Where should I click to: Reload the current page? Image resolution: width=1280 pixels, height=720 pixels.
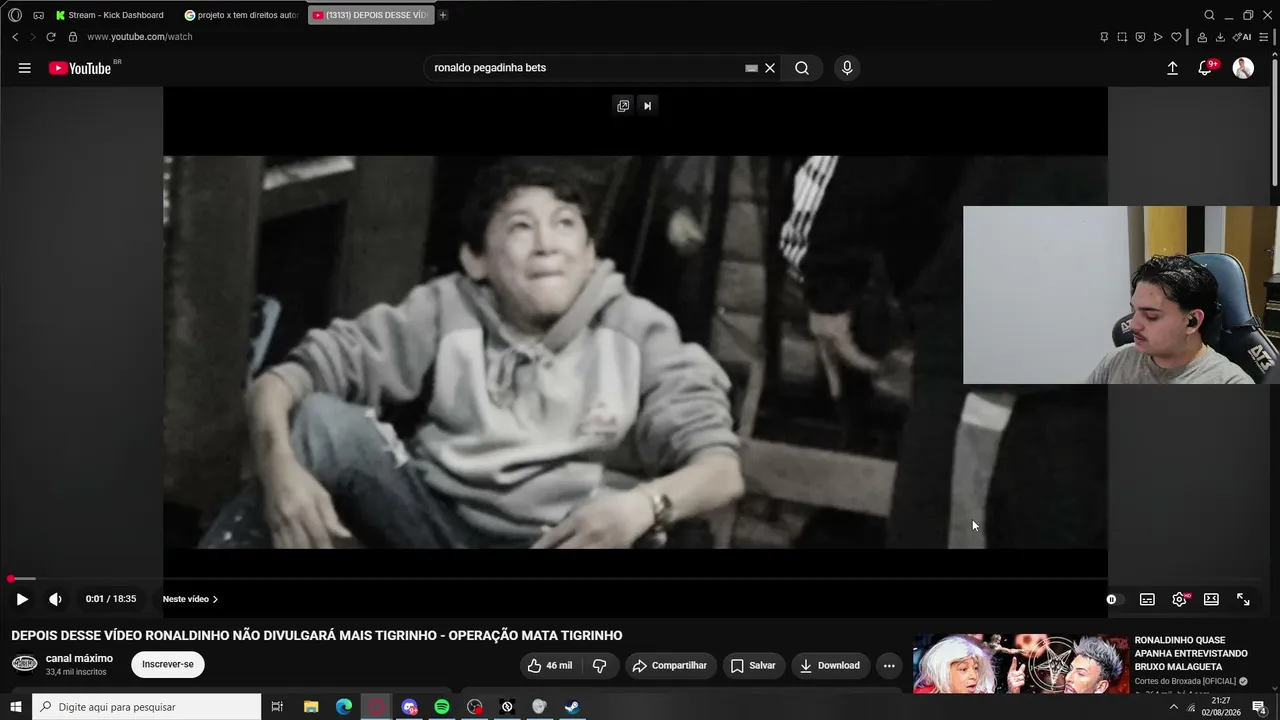(x=51, y=37)
